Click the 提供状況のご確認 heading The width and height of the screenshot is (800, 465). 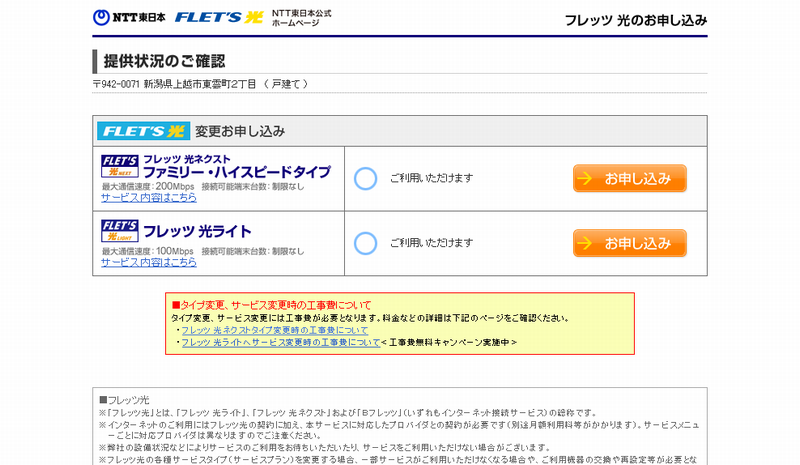(x=164, y=61)
